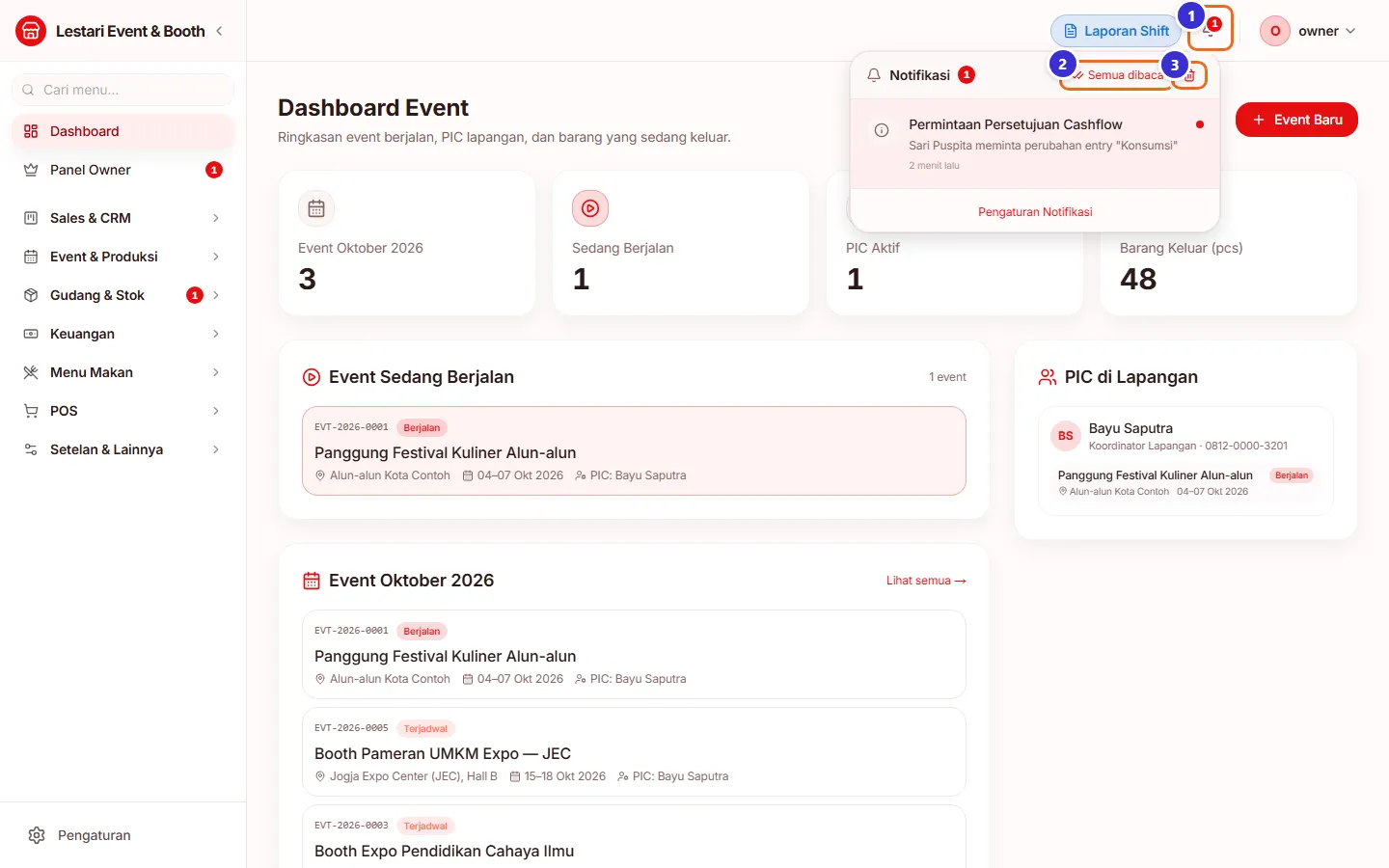Click the BS avatar of Bayu Saputra
Viewport: 1389px width, 868px height.
pyautogui.click(x=1066, y=436)
